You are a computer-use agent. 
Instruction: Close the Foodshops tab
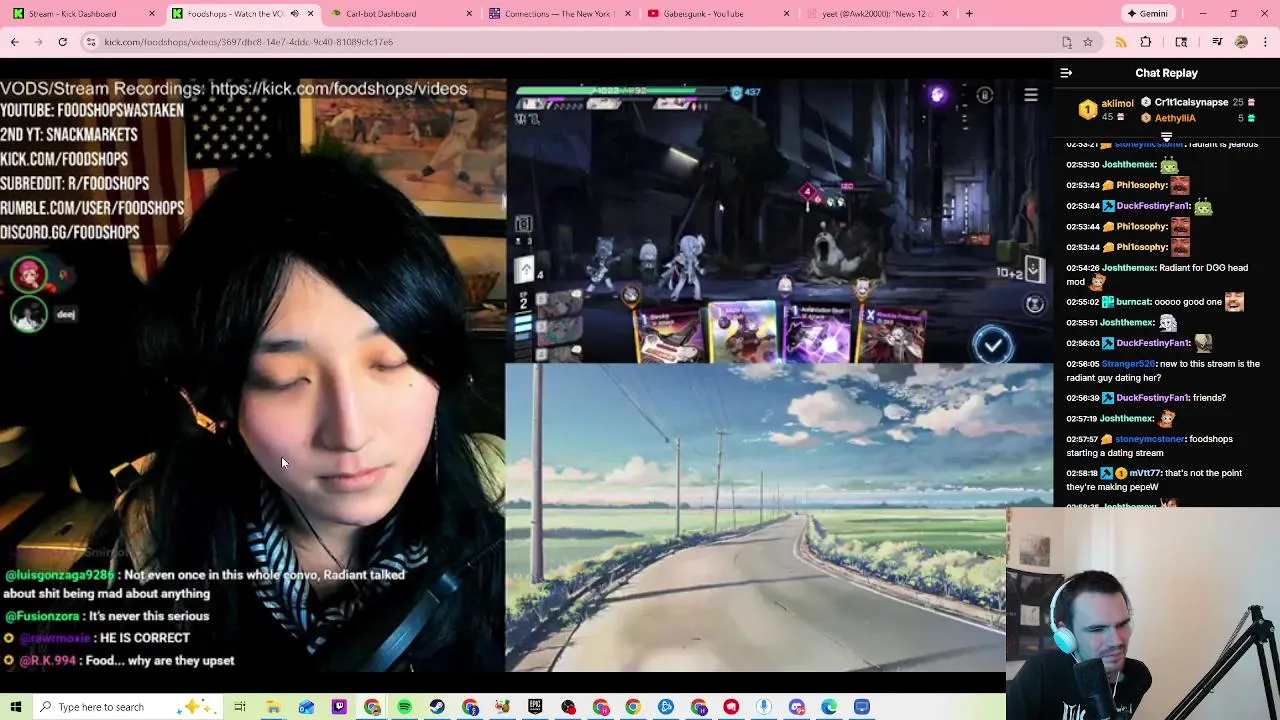click(x=310, y=14)
